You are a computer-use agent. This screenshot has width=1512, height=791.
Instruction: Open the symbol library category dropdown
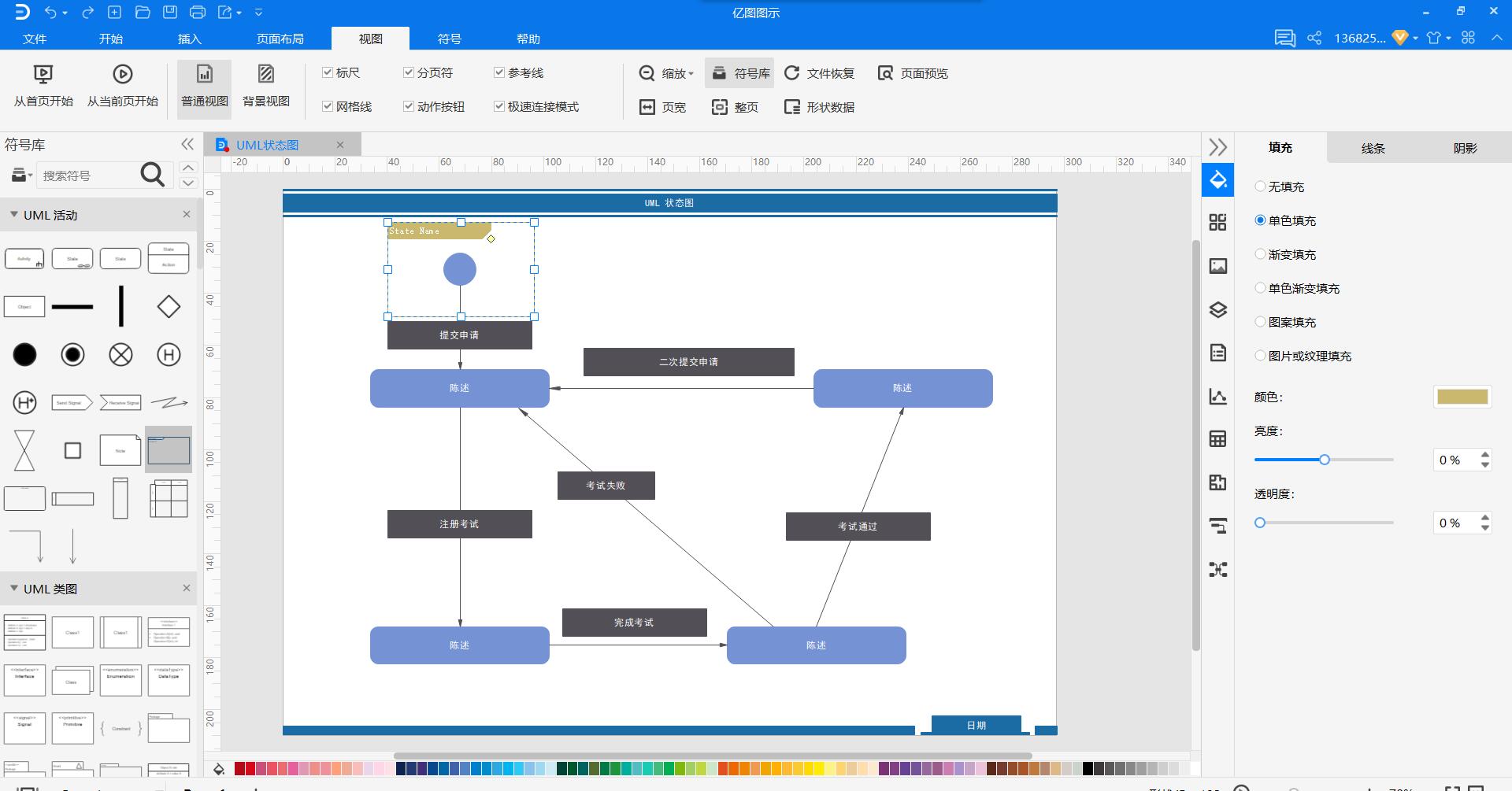[x=21, y=175]
